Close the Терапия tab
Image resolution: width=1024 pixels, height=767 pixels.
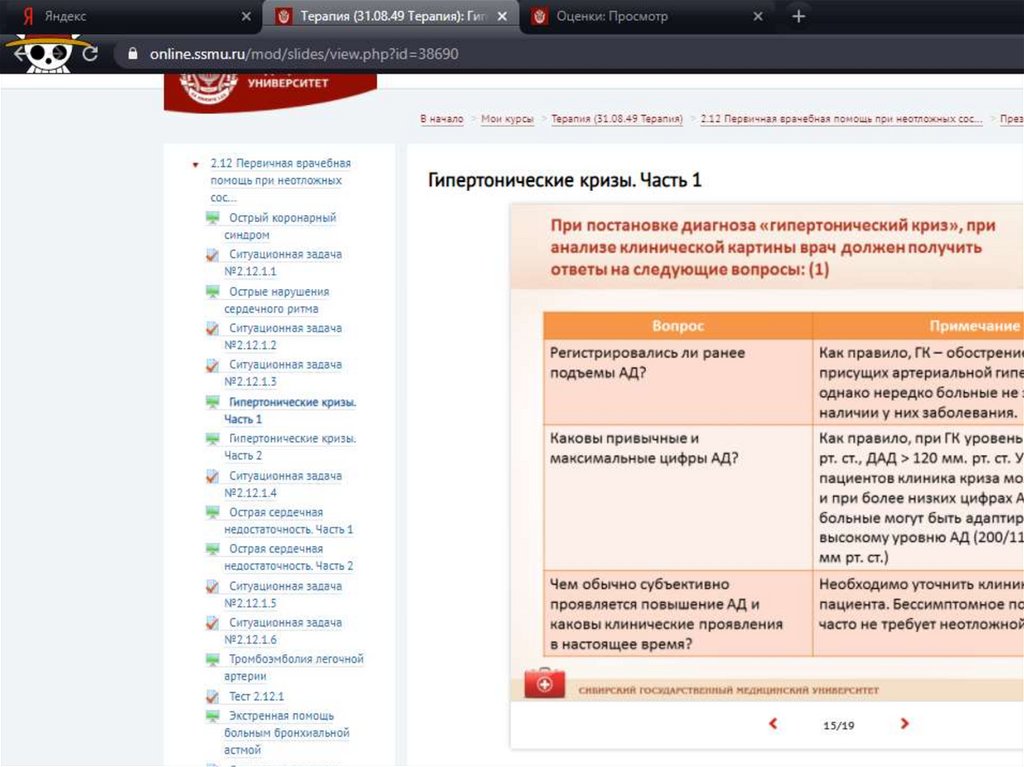point(502,16)
